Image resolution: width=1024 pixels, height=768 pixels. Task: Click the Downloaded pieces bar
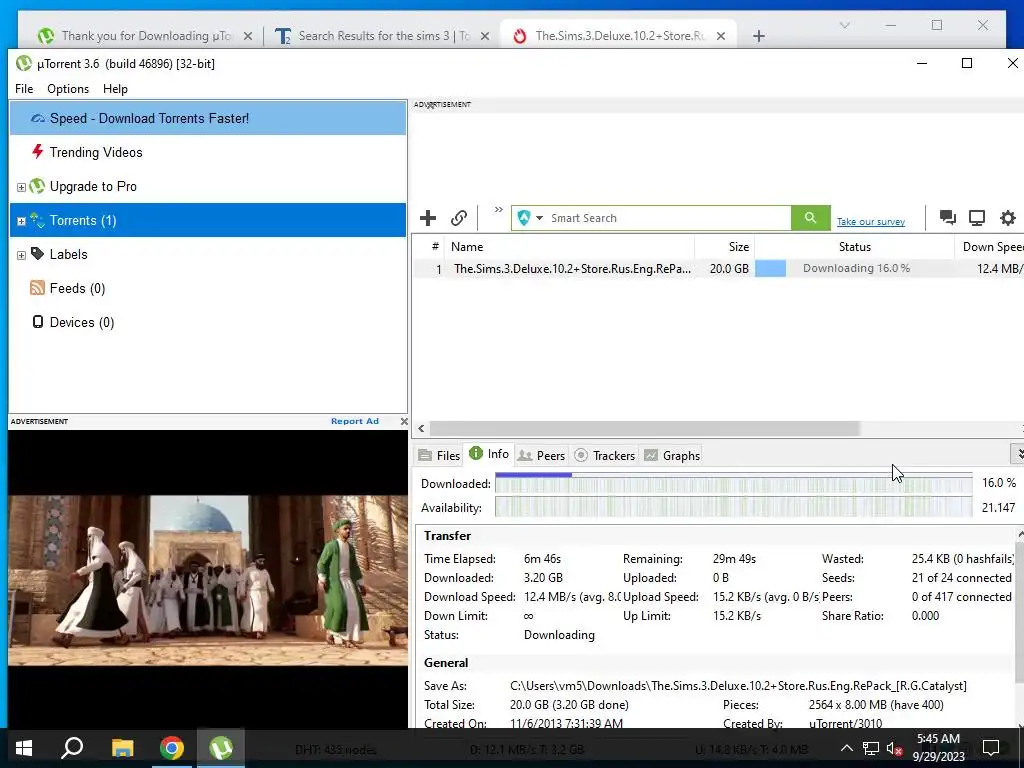click(733, 483)
